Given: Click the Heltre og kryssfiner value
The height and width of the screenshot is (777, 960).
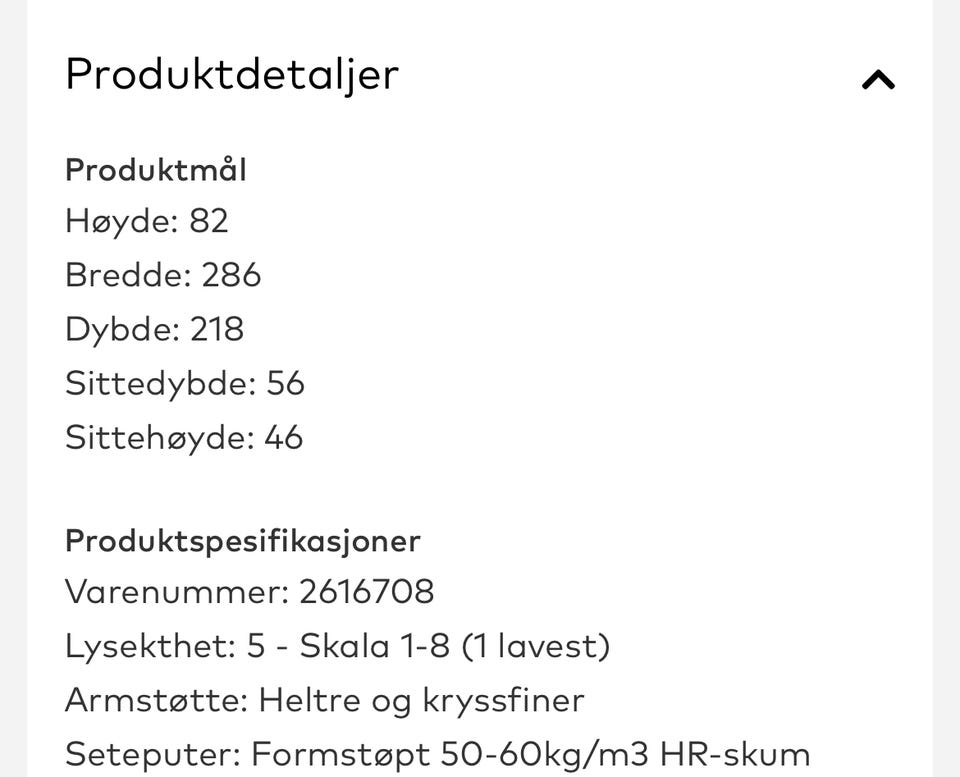Looking at the screenshot, I should (x=421, y=702).
